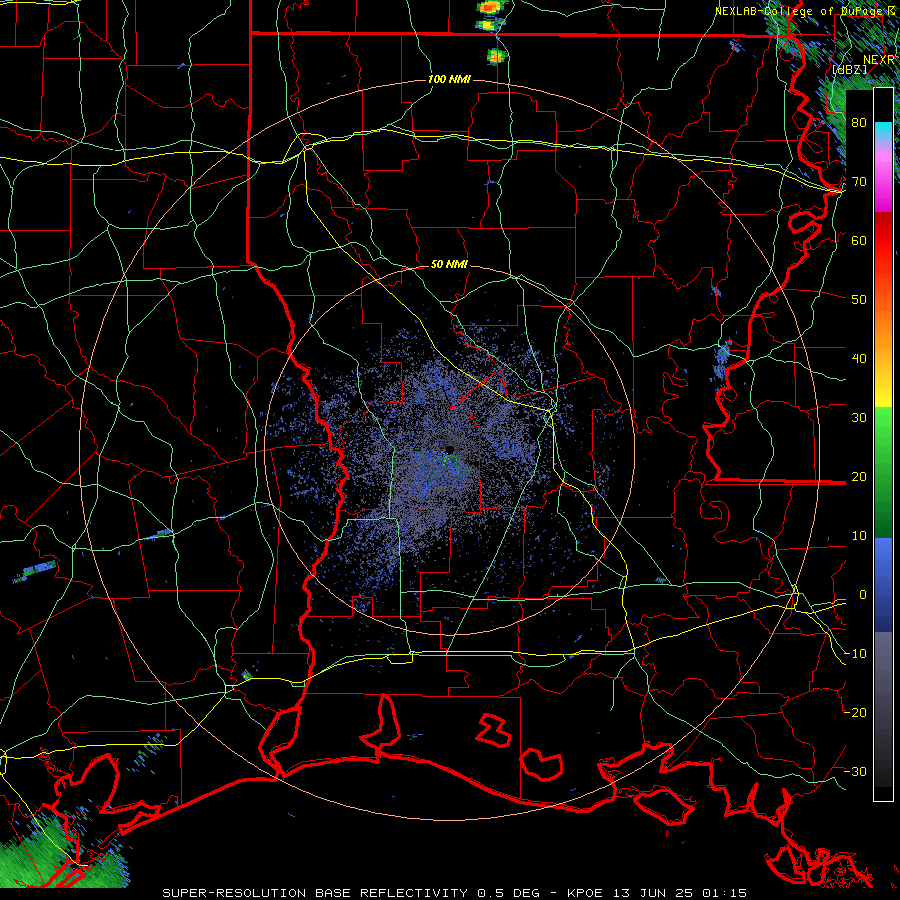This screenshot has height=900, width=900.
Task: Click the 10 value on the color scale
Action: 859,537
